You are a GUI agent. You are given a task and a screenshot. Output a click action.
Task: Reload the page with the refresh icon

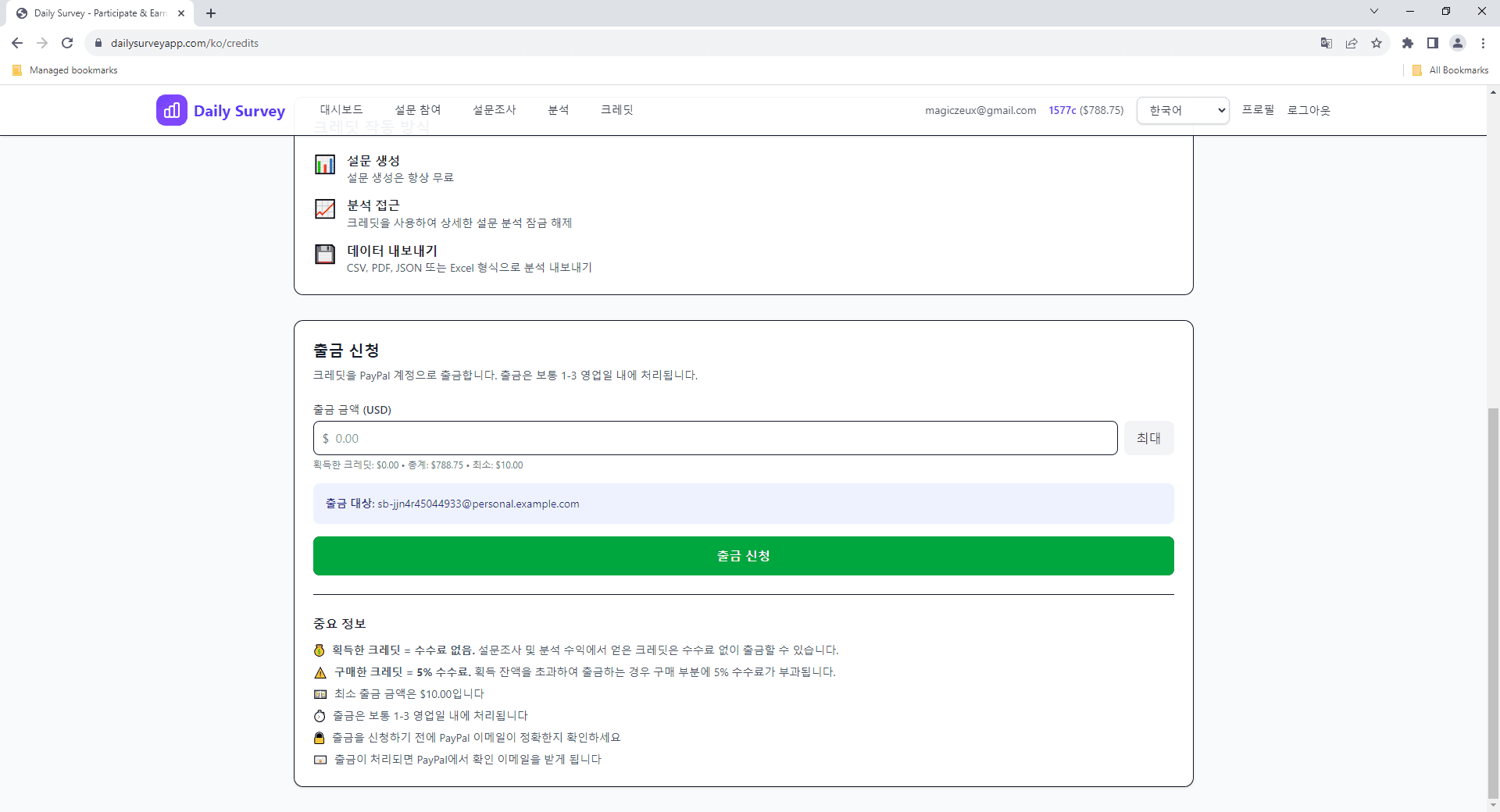(x=67, y=43)
